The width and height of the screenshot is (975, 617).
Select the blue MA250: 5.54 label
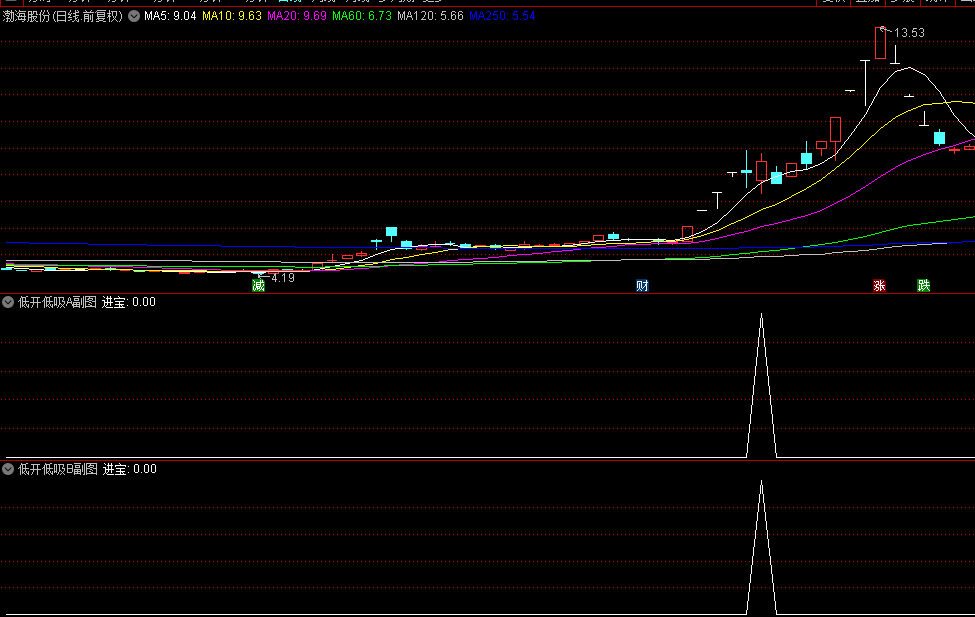[502, 16]
